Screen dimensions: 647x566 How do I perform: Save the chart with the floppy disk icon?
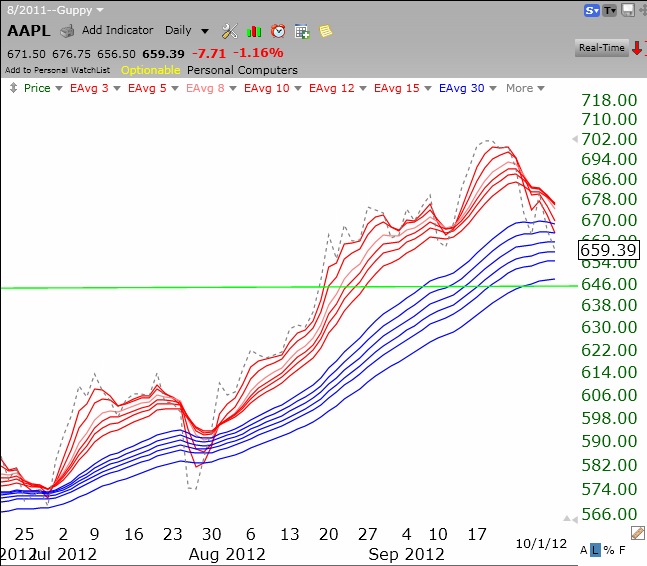pos(628,10)
